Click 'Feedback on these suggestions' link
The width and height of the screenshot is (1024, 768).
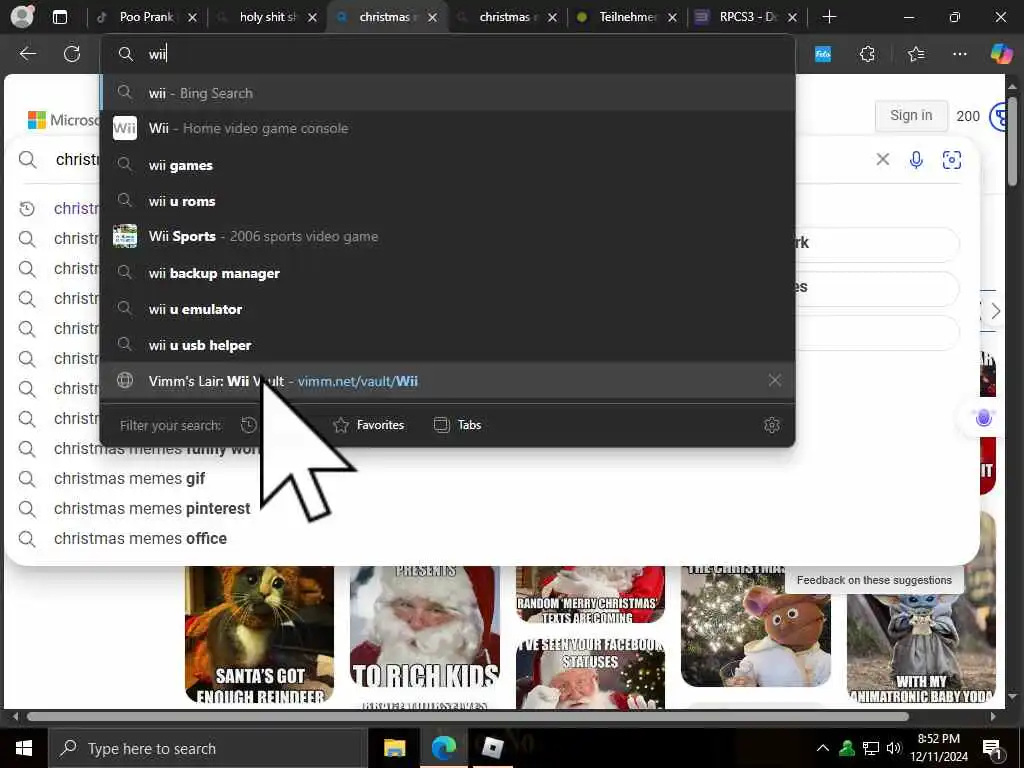pyautogui.click(x=874, y=580)
